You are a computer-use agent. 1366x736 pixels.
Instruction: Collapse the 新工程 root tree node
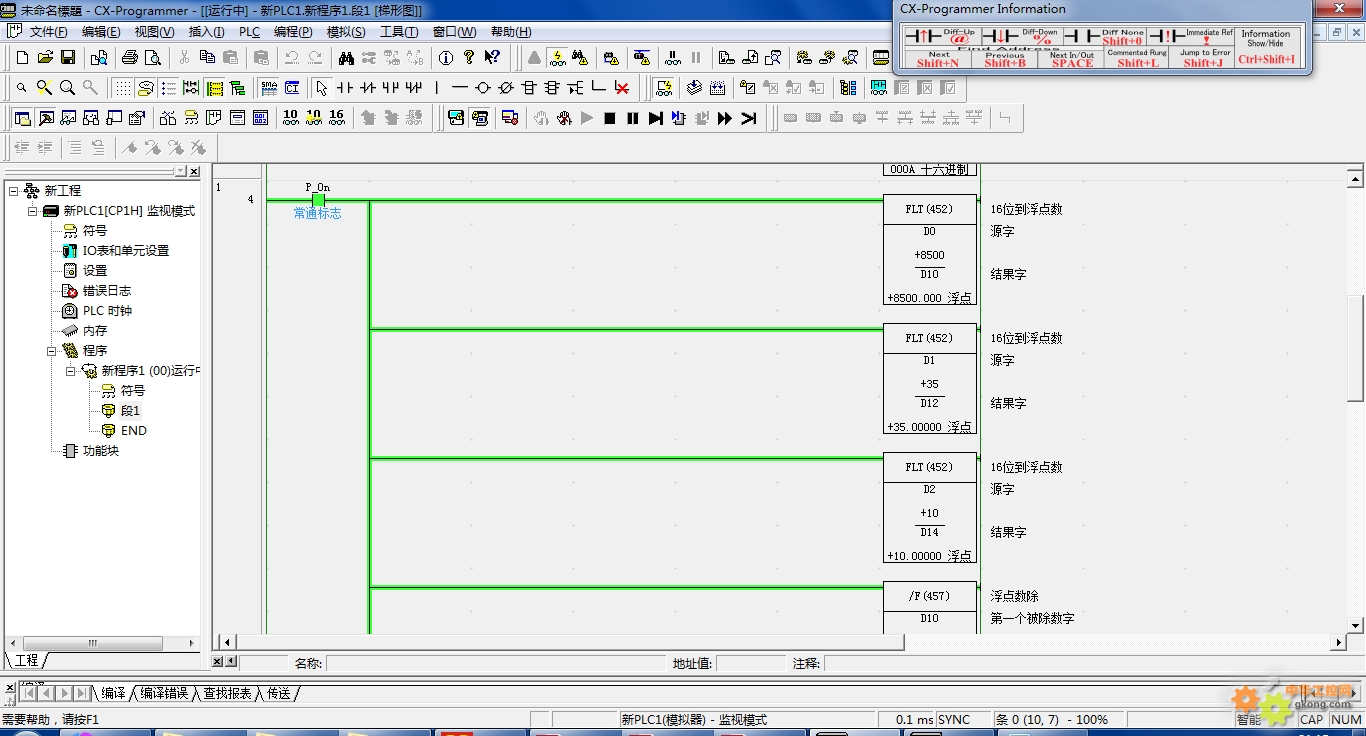[13, 191]
